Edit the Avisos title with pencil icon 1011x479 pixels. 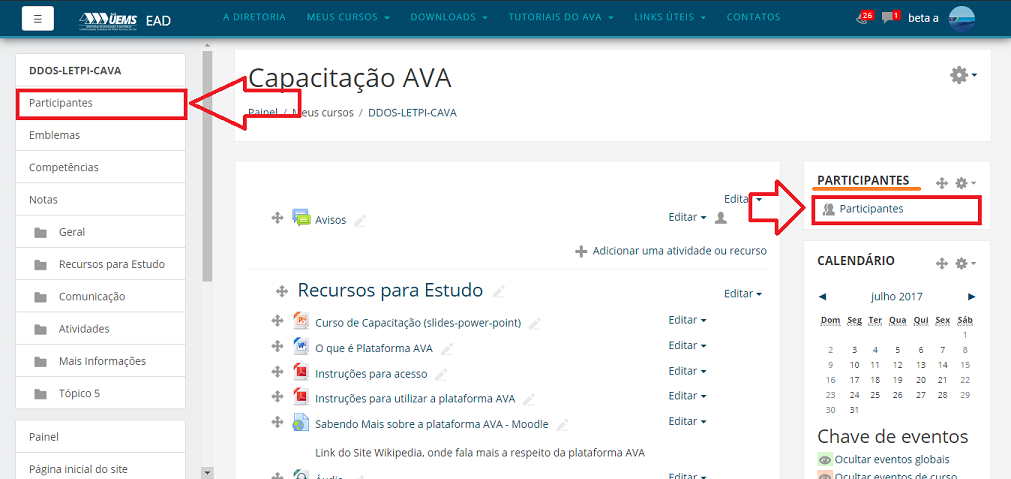(360, 220)
